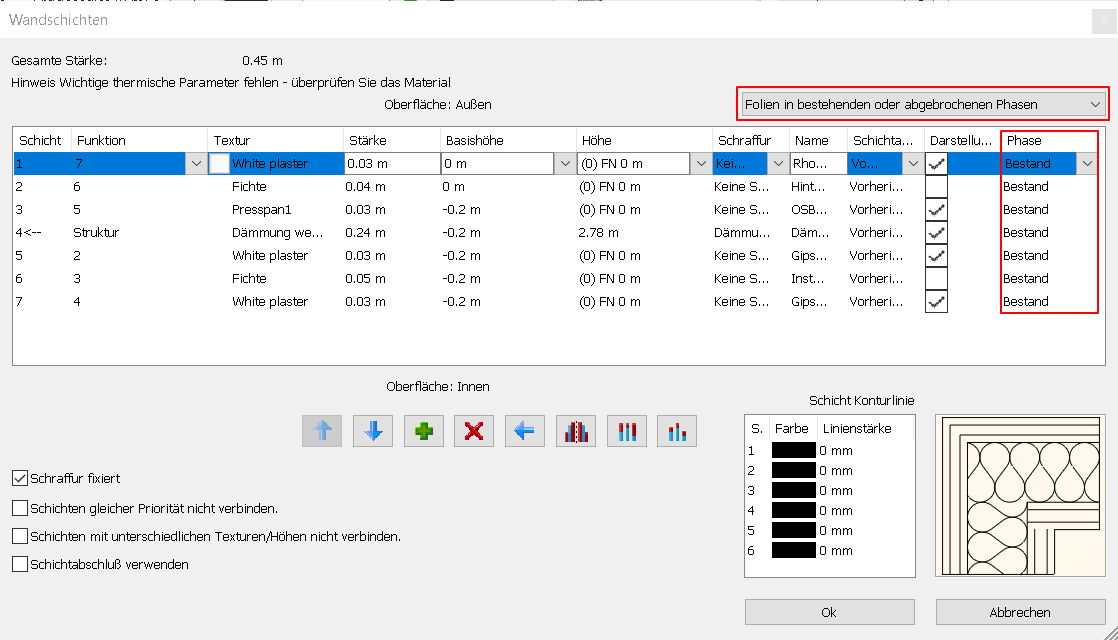Pick the Farbe swatch for contour line 6

tap(794, 550)
